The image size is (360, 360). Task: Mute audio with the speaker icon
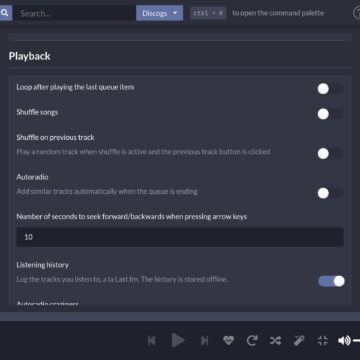(x=344, y=340)
